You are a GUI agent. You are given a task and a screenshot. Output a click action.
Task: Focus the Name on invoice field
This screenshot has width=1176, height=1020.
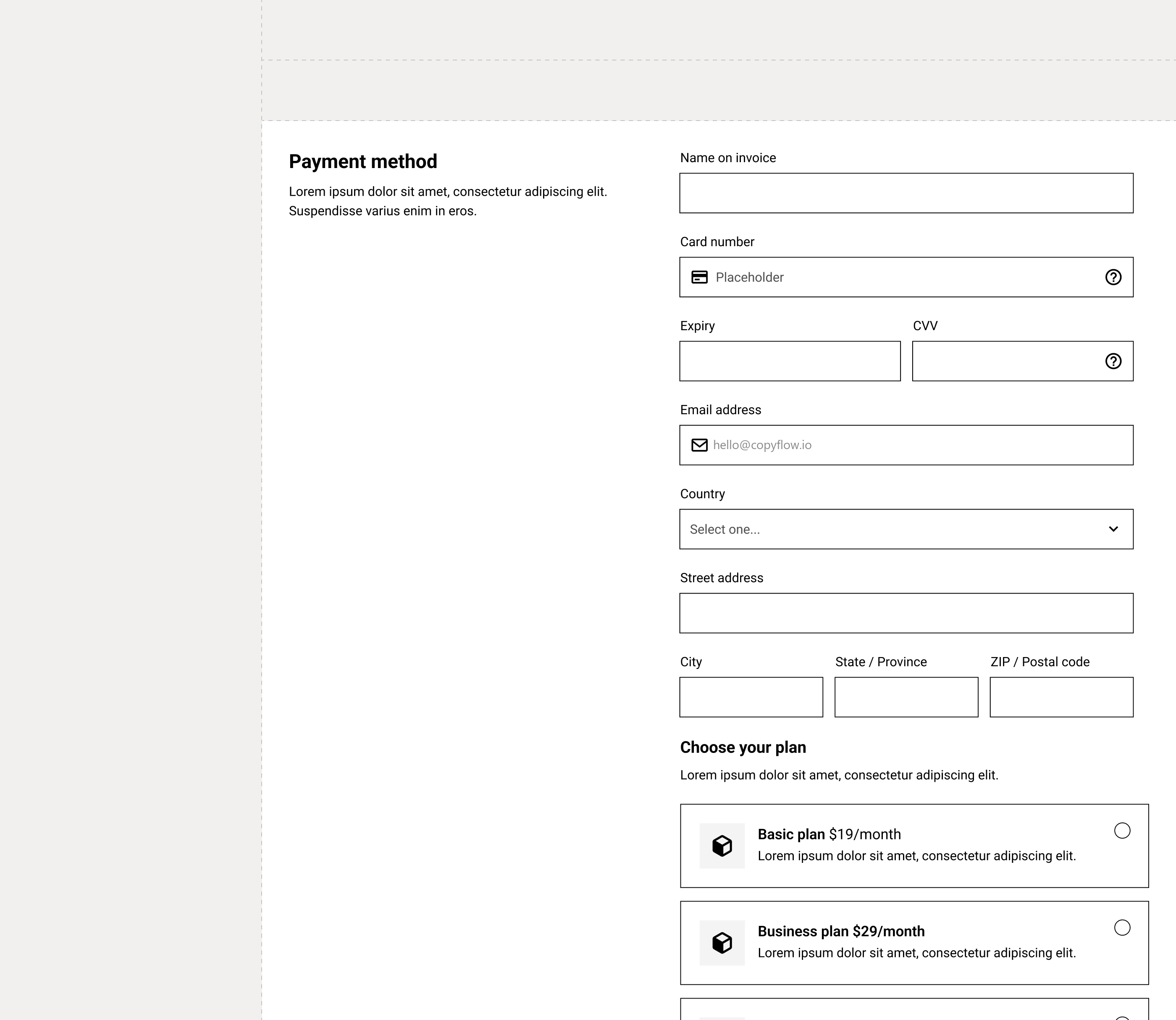pos(906,193)
